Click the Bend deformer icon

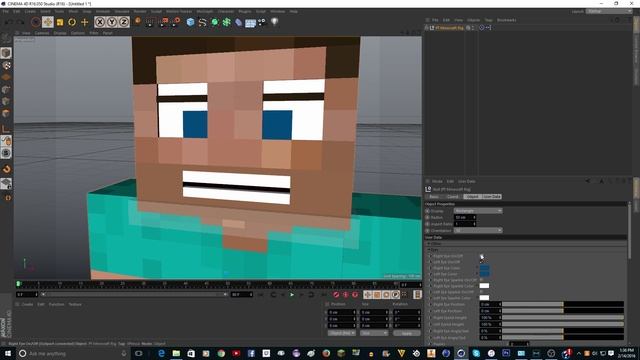tap(238, 22)
